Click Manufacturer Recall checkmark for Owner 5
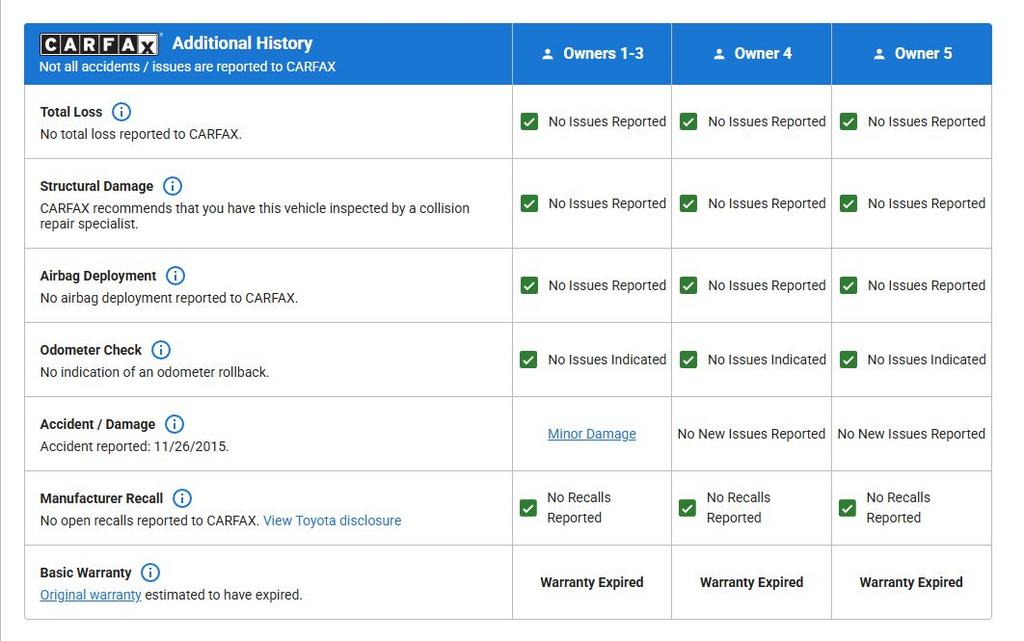The height and width of the screenshot is (641, 1024). 847,508
